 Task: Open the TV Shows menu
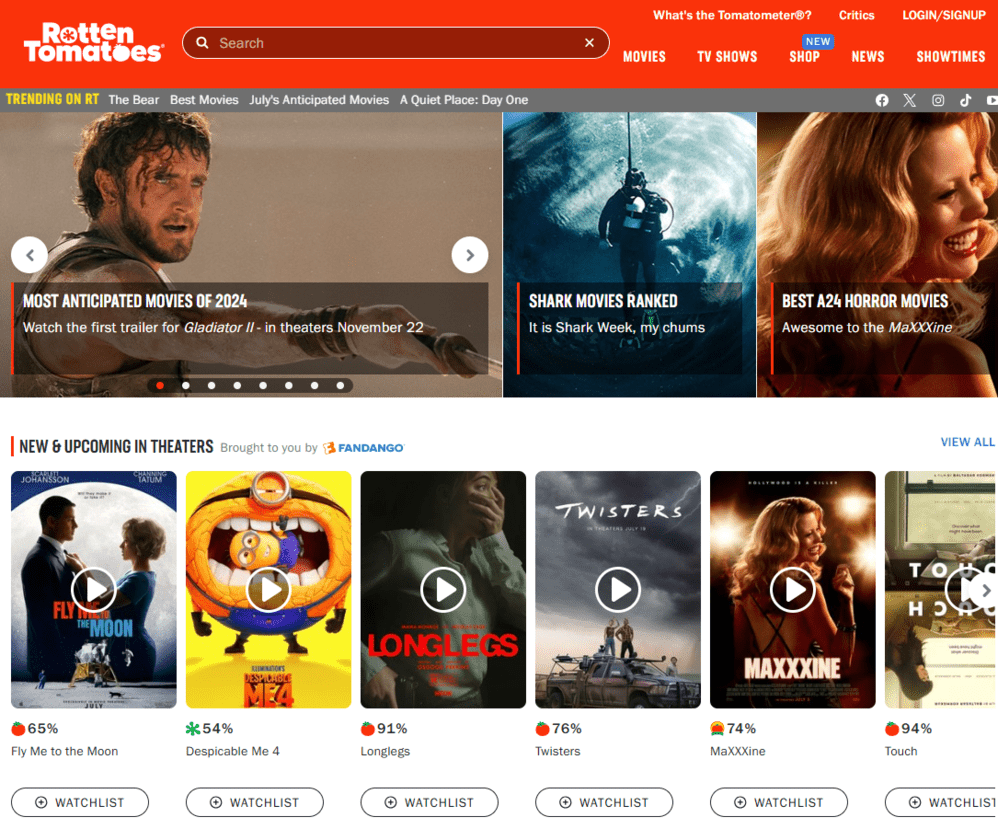[x=727, y=57]
